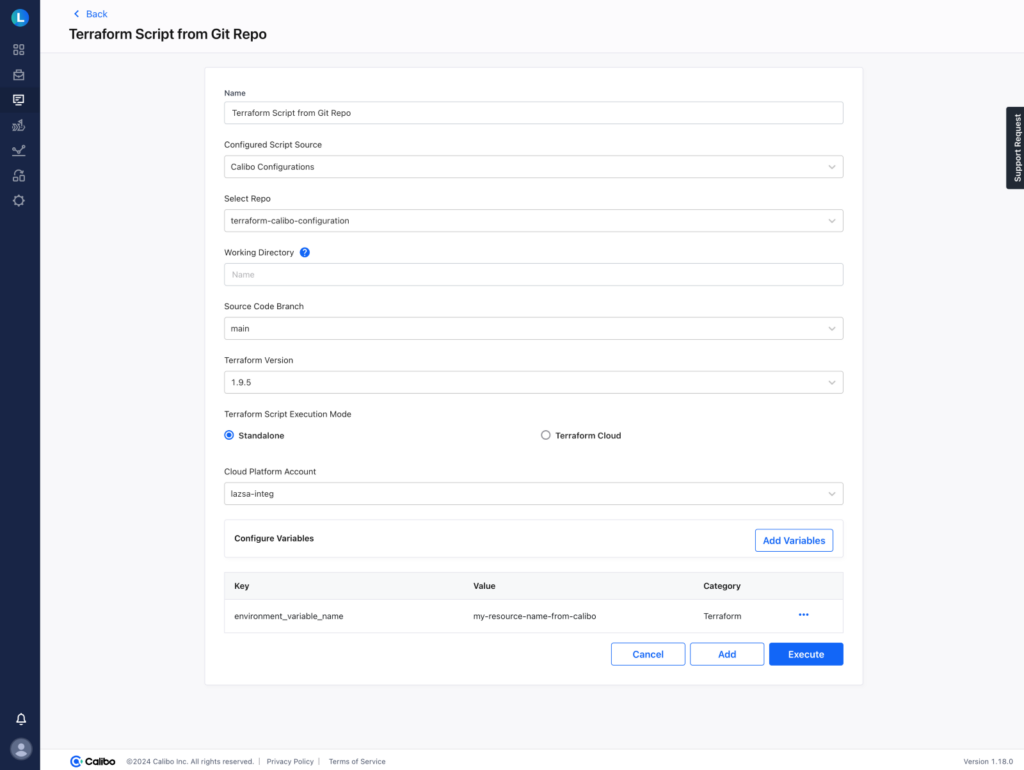Image resolution: width=1024 pixels, height=770 pixels.
Task: Expand the Configured Script Source dropdown
Action: pos(533,167)
